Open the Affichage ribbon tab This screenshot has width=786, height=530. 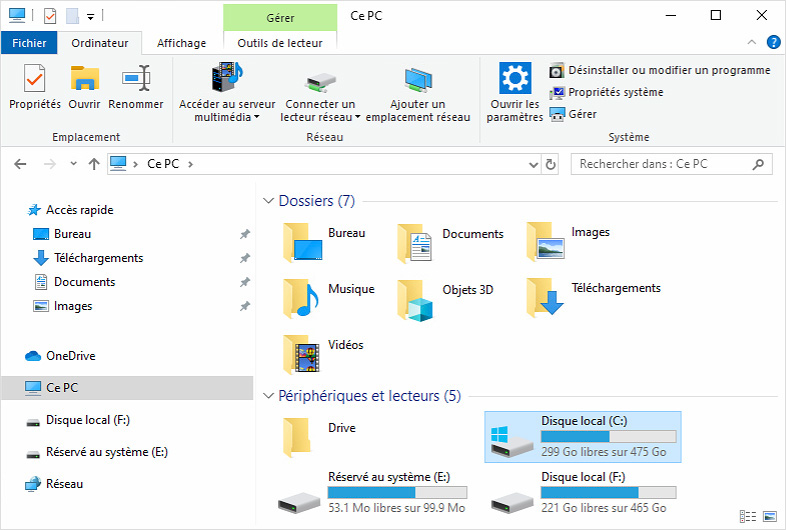click(181, 43)
